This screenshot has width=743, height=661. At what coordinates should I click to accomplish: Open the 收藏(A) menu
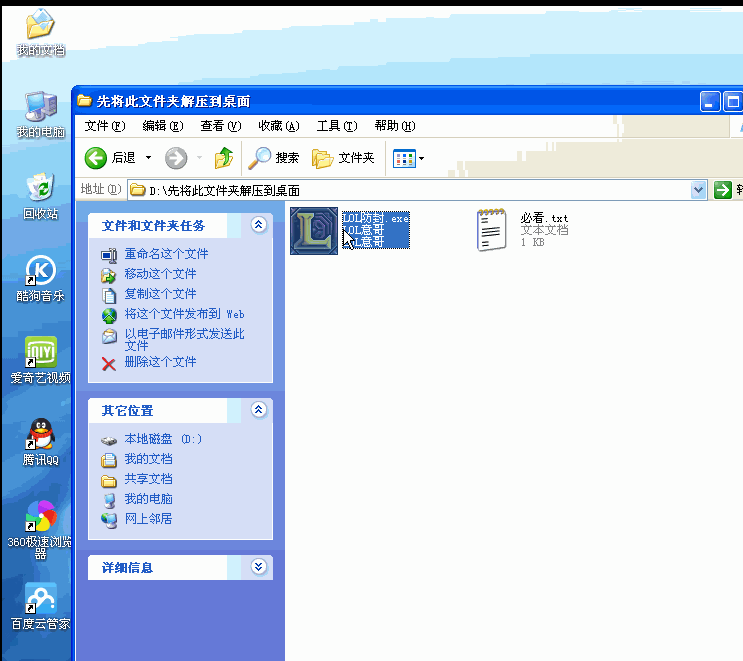coord(279,126)
